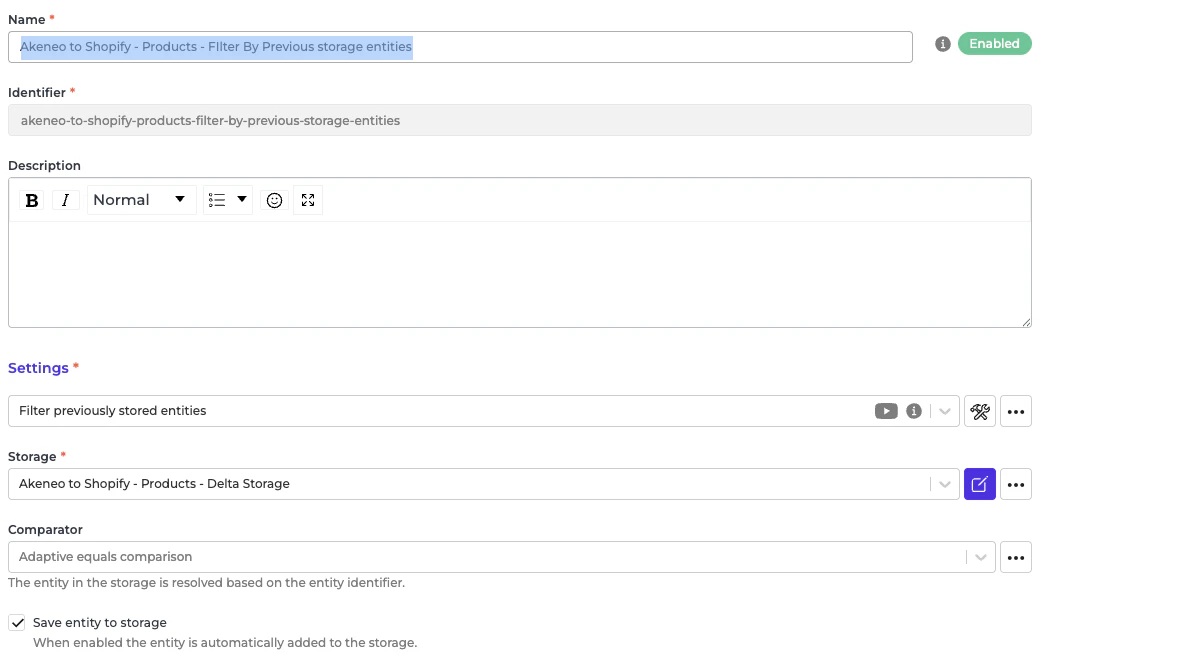
Task: Click the Name input field
Action: (x=460, y=47)
